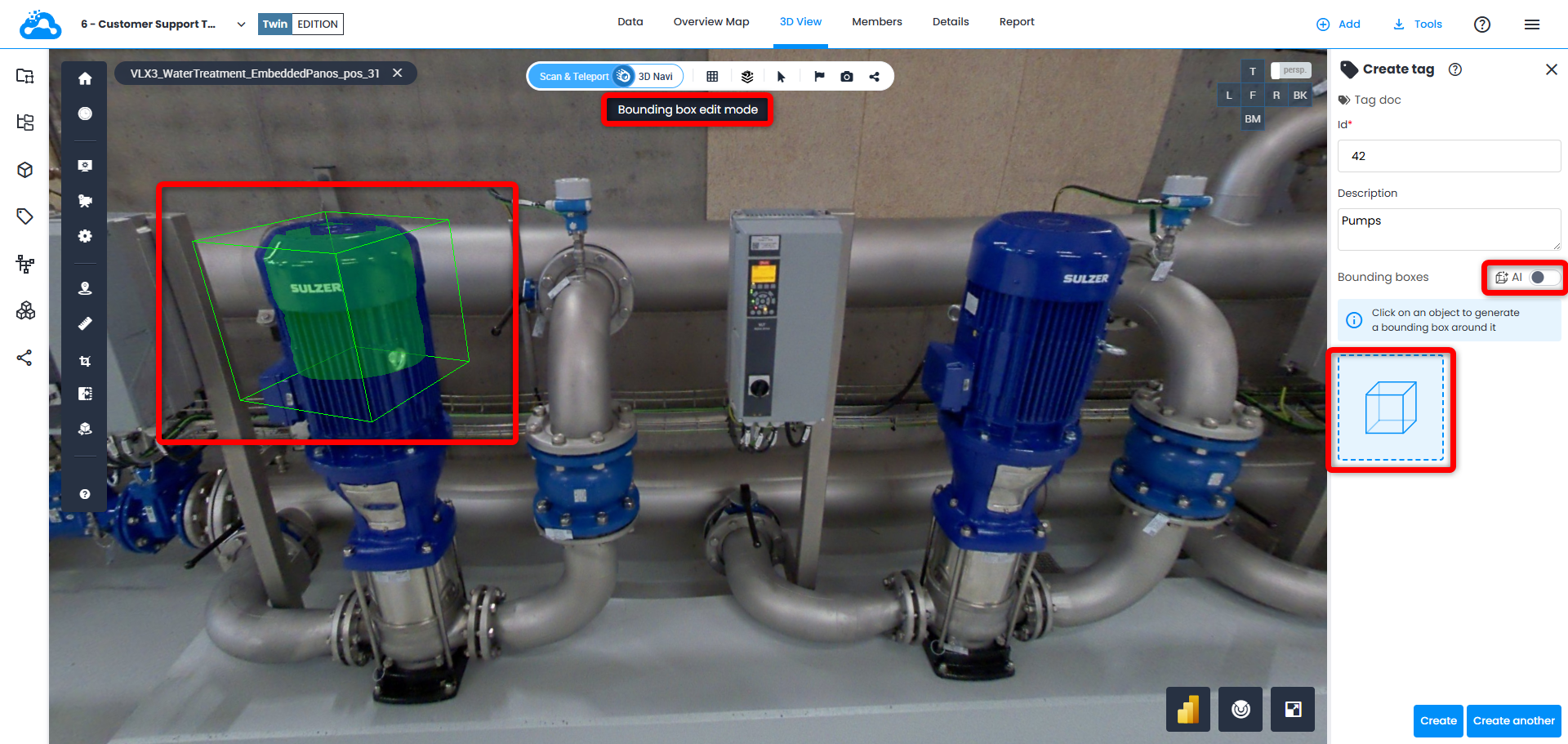Screen dimensions: 1568x744
Task: Close the Create tag panel
Action: [1552, 69]
